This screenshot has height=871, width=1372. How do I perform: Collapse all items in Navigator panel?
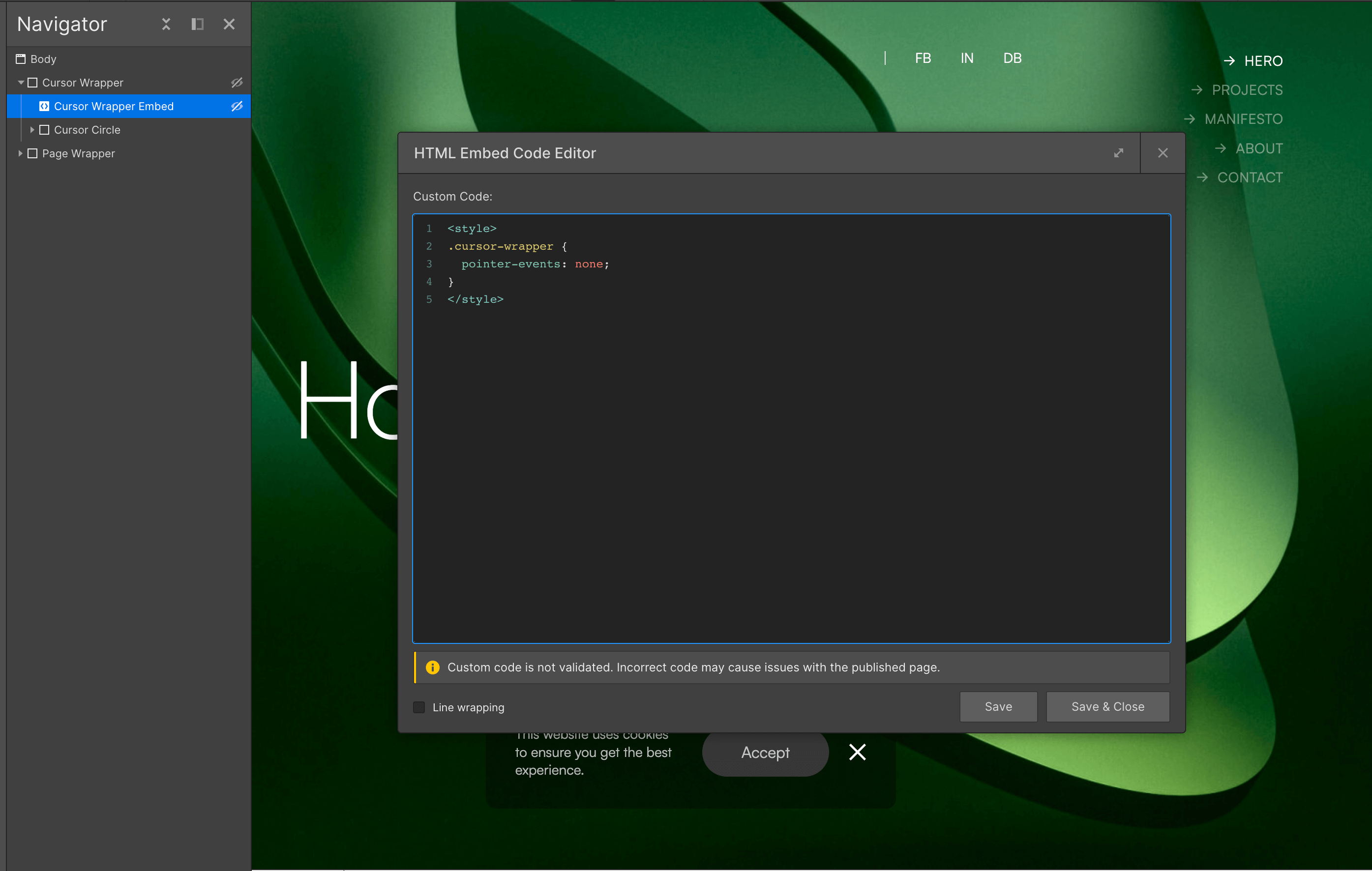[166, 24]
